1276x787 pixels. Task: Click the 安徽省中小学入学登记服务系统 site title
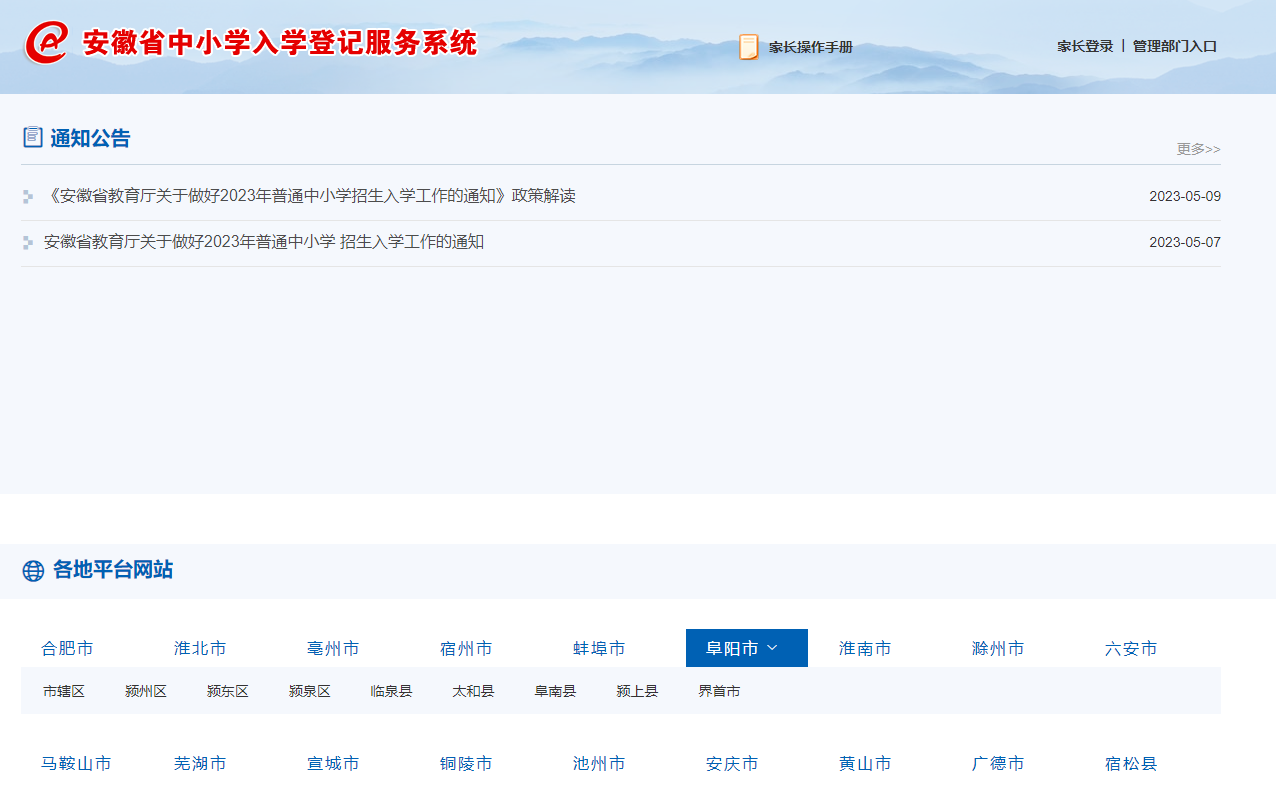click(x=280, y=43)
